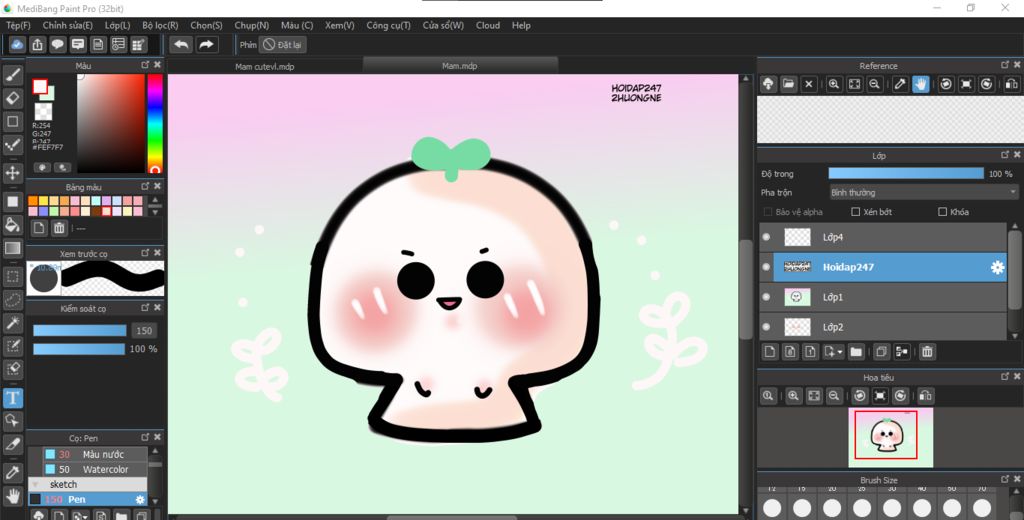Image resolution: width=1024 pixels, height=520 pixels.
Task: Choose the Bucket fill tool
Action: 12,225
